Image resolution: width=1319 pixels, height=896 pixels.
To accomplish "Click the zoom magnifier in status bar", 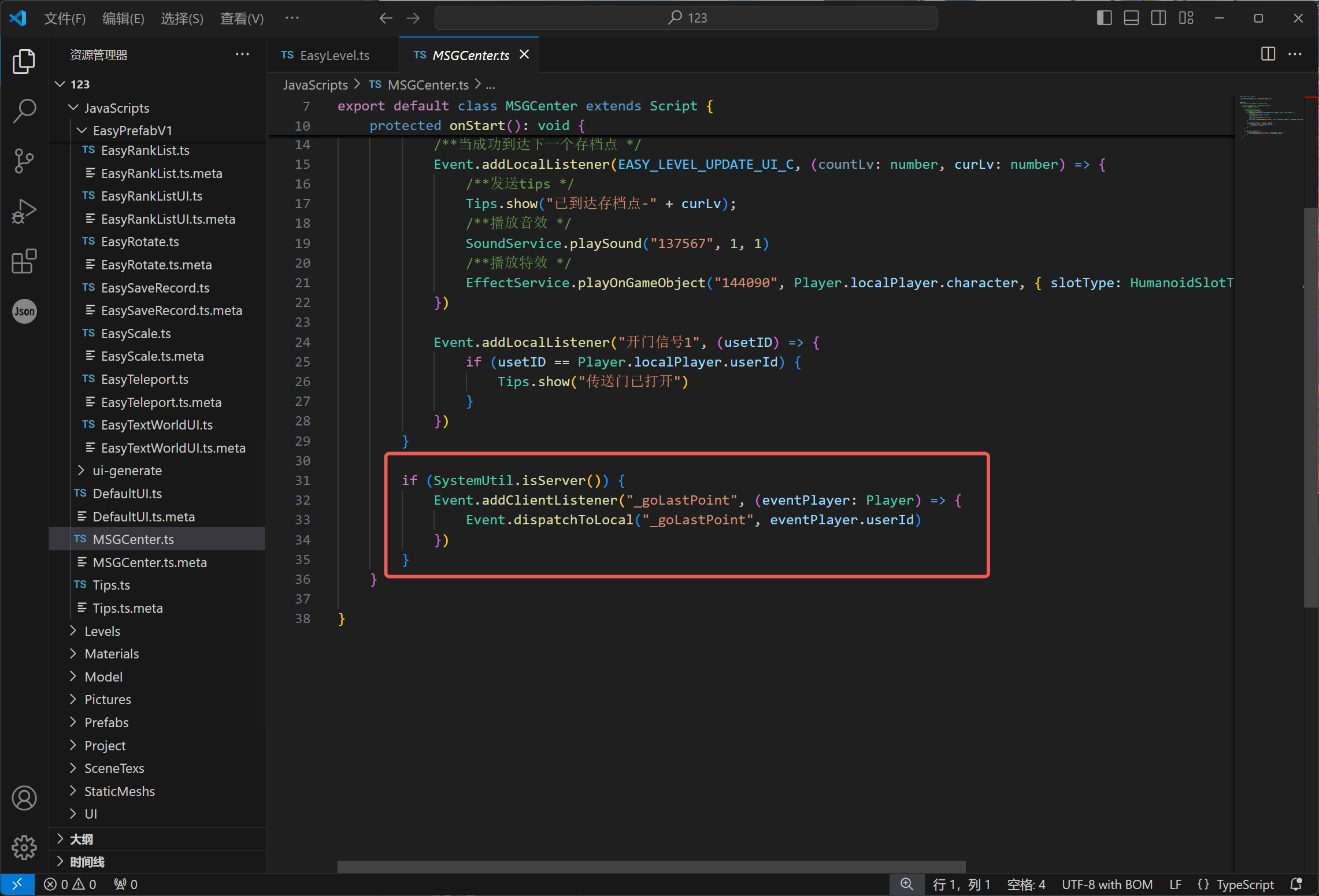I will point(906,884).
